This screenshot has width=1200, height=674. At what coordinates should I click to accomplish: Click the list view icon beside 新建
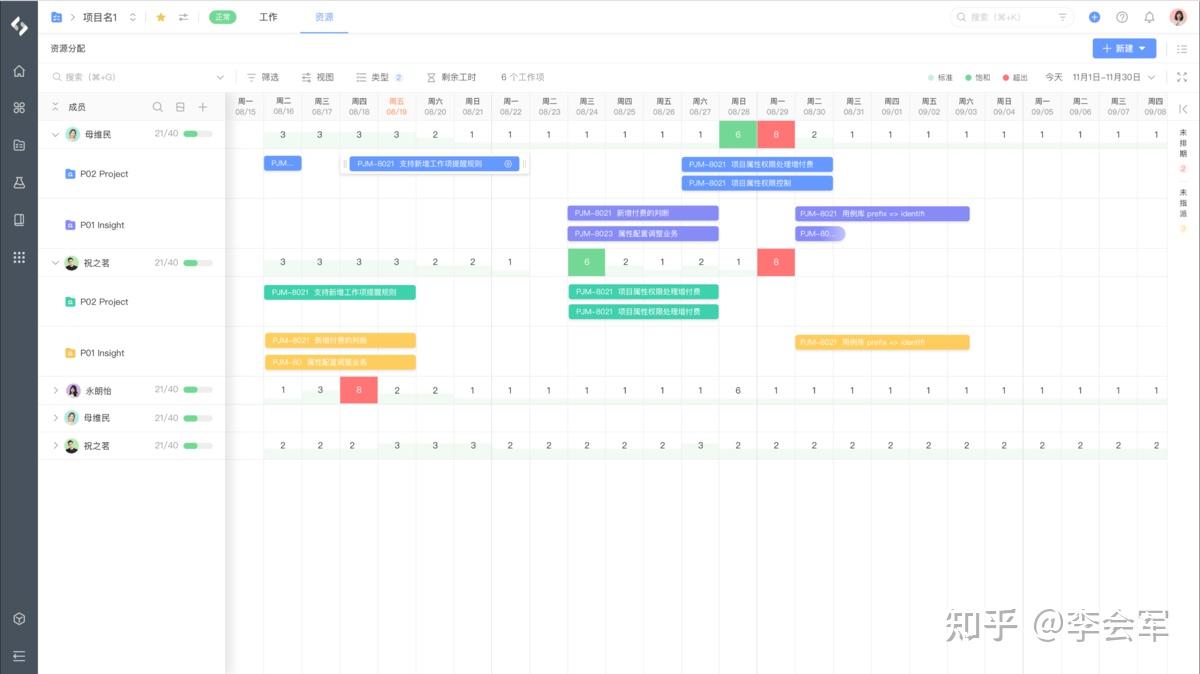tap(1182, 48)
